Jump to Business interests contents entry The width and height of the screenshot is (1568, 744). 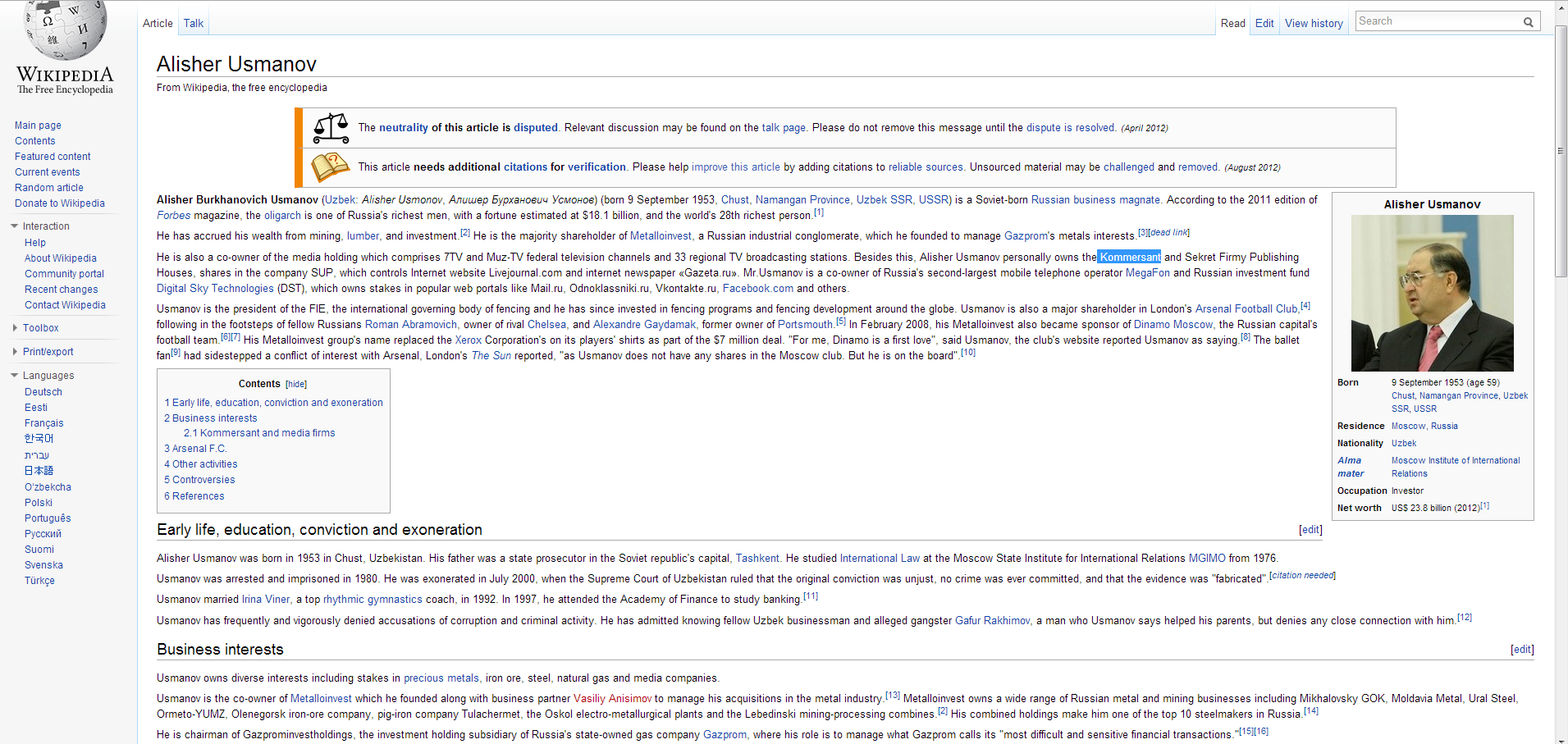point(210,418)
